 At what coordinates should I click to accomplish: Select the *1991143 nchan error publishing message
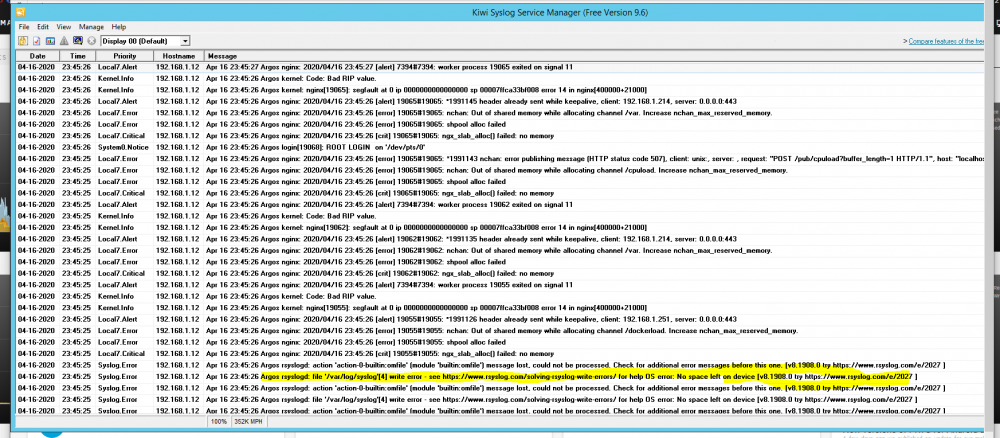tap(593, 159)
